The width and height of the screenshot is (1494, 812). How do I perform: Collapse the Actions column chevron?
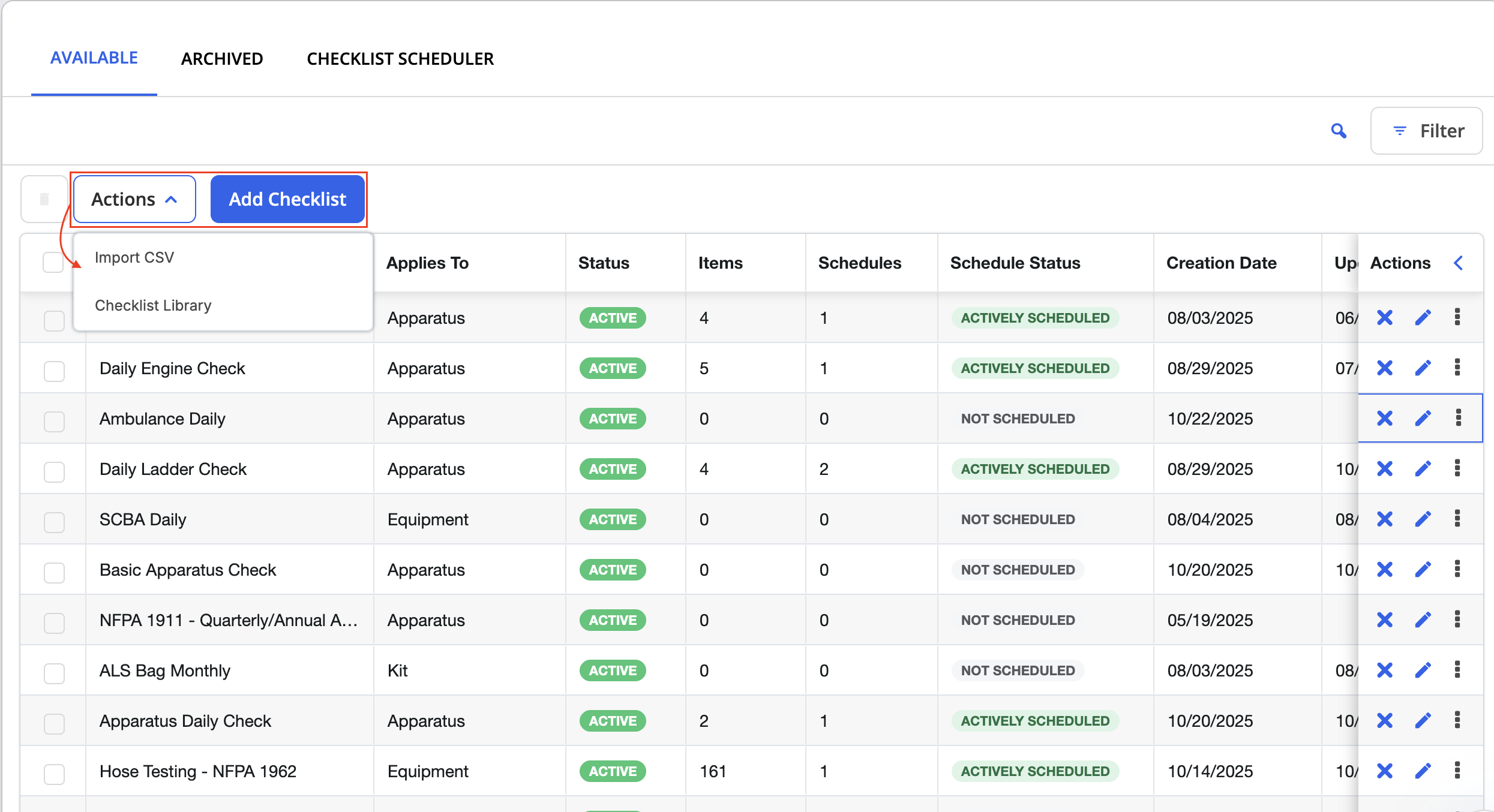pyautogui.click(x=1459, y=263)
